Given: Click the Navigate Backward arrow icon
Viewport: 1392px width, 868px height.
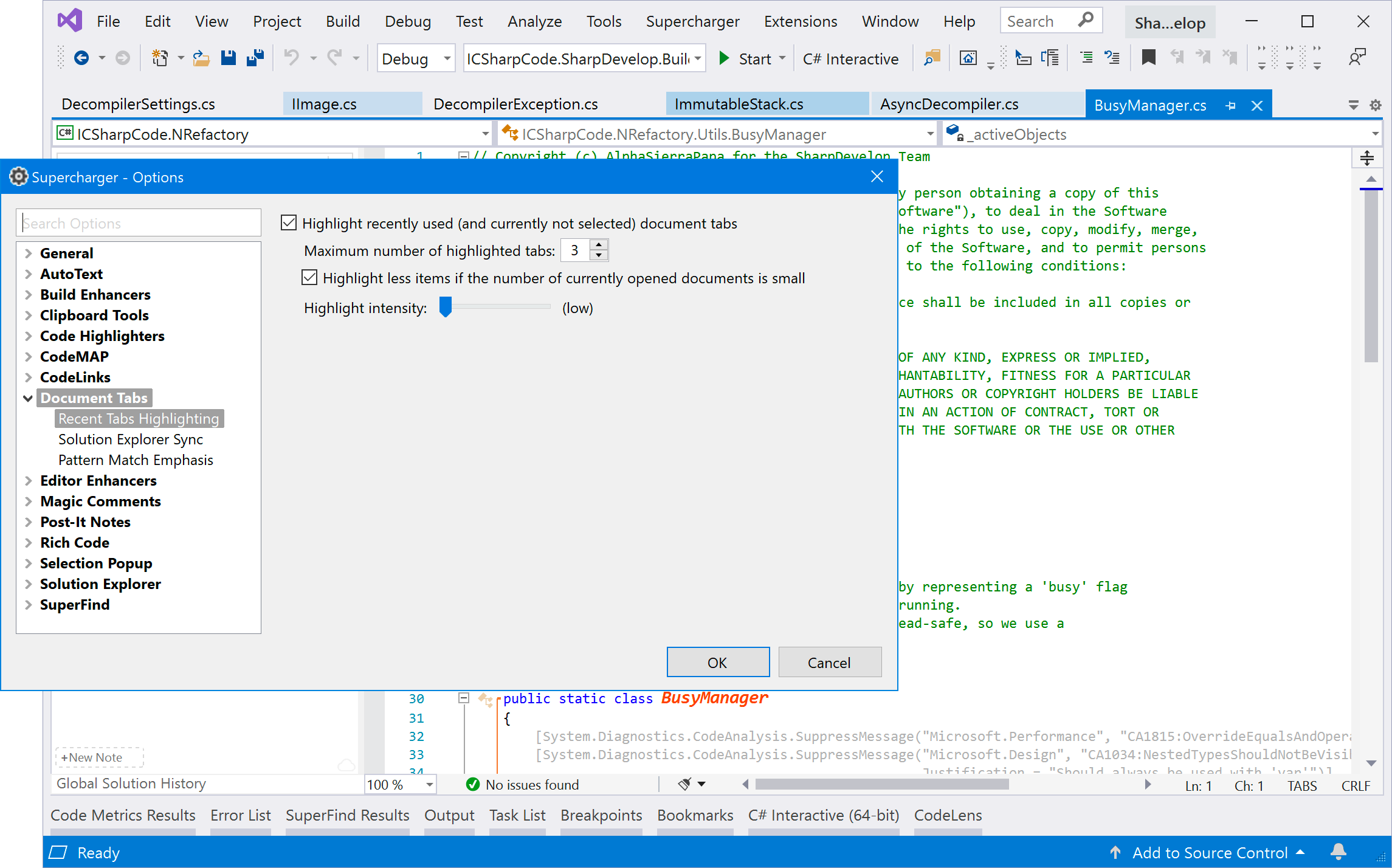Looking at the screenshot, I should [x=81, y=58].
